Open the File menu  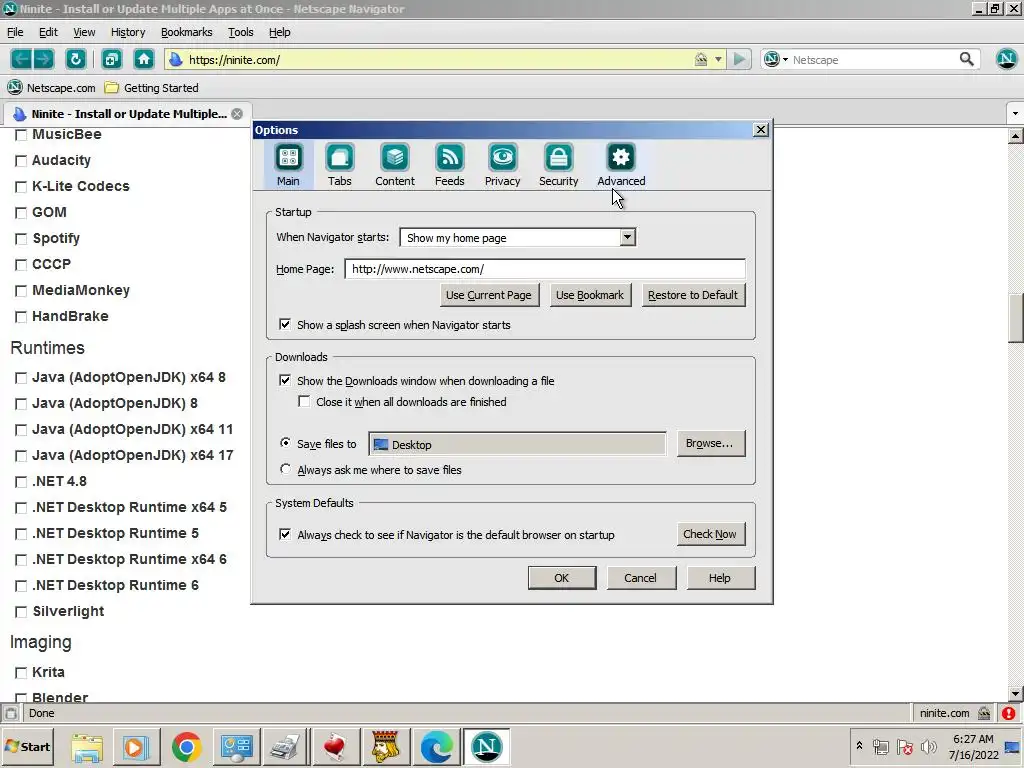(15, 32)
